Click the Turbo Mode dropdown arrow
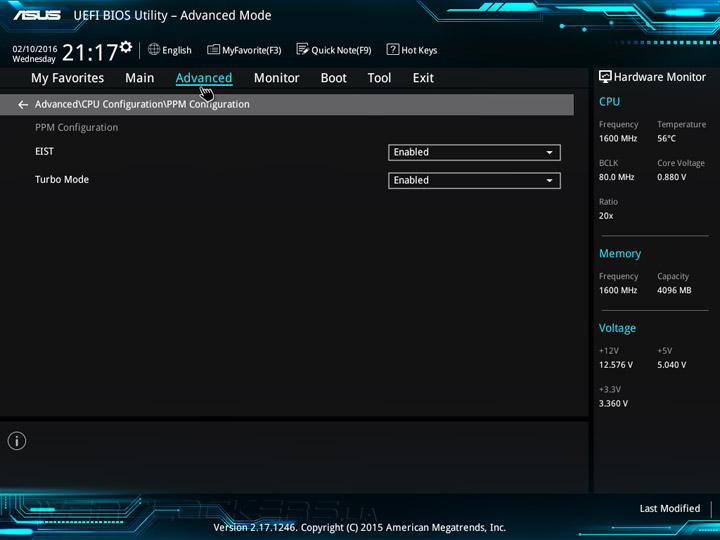Image resolution: width=720 pixels, height=540 pixels. pyautogui.click(x=549, y=180)
